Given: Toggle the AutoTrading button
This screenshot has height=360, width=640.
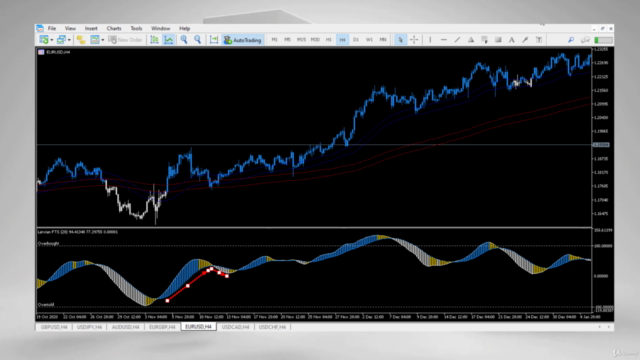Looking at the screenshot, I should [x=242, y=40].
